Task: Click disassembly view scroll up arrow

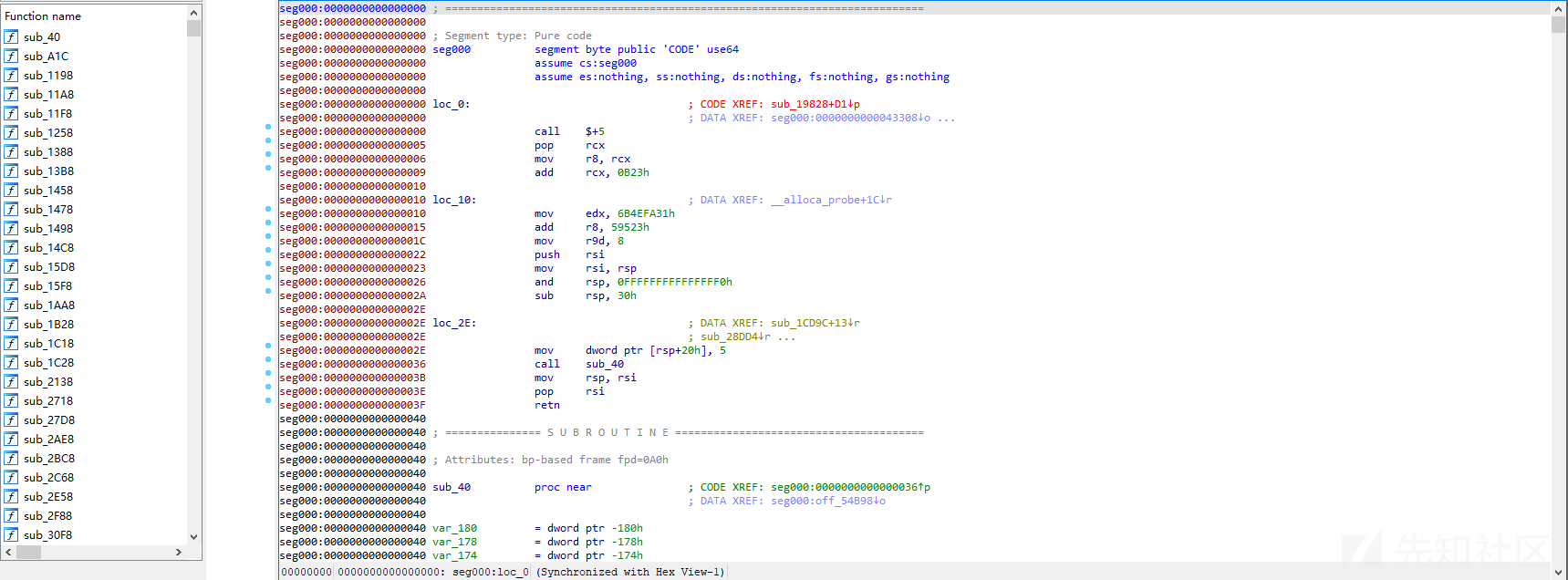Action: [x=1558, y=8]
